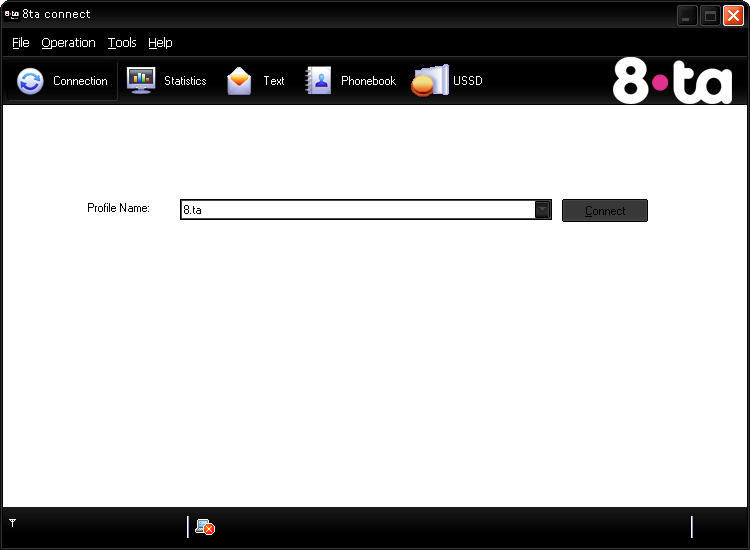Minimize the 8ta connect window
This screenshot has height=550, width=750.
[687, 16]
